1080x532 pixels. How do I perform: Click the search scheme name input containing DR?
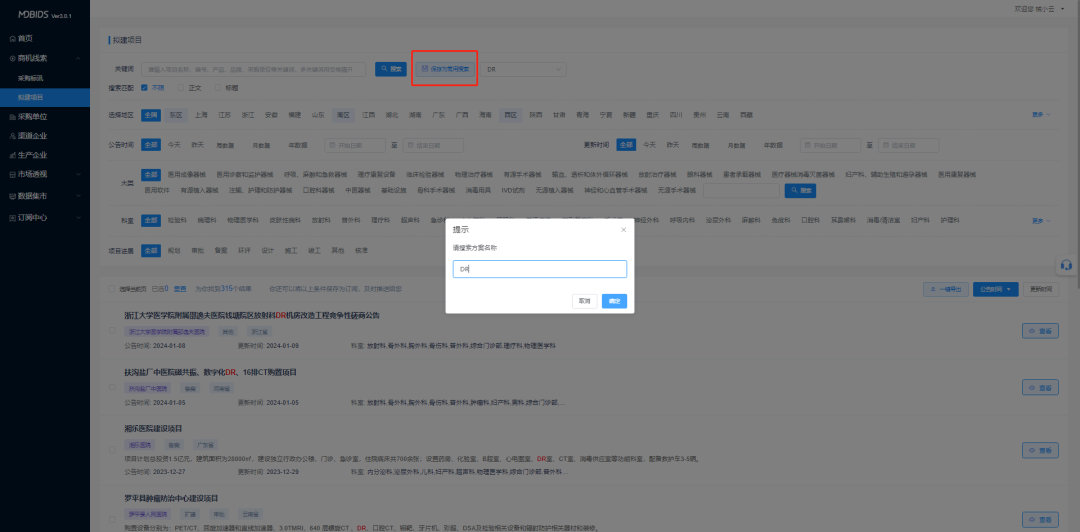point(539,269)
